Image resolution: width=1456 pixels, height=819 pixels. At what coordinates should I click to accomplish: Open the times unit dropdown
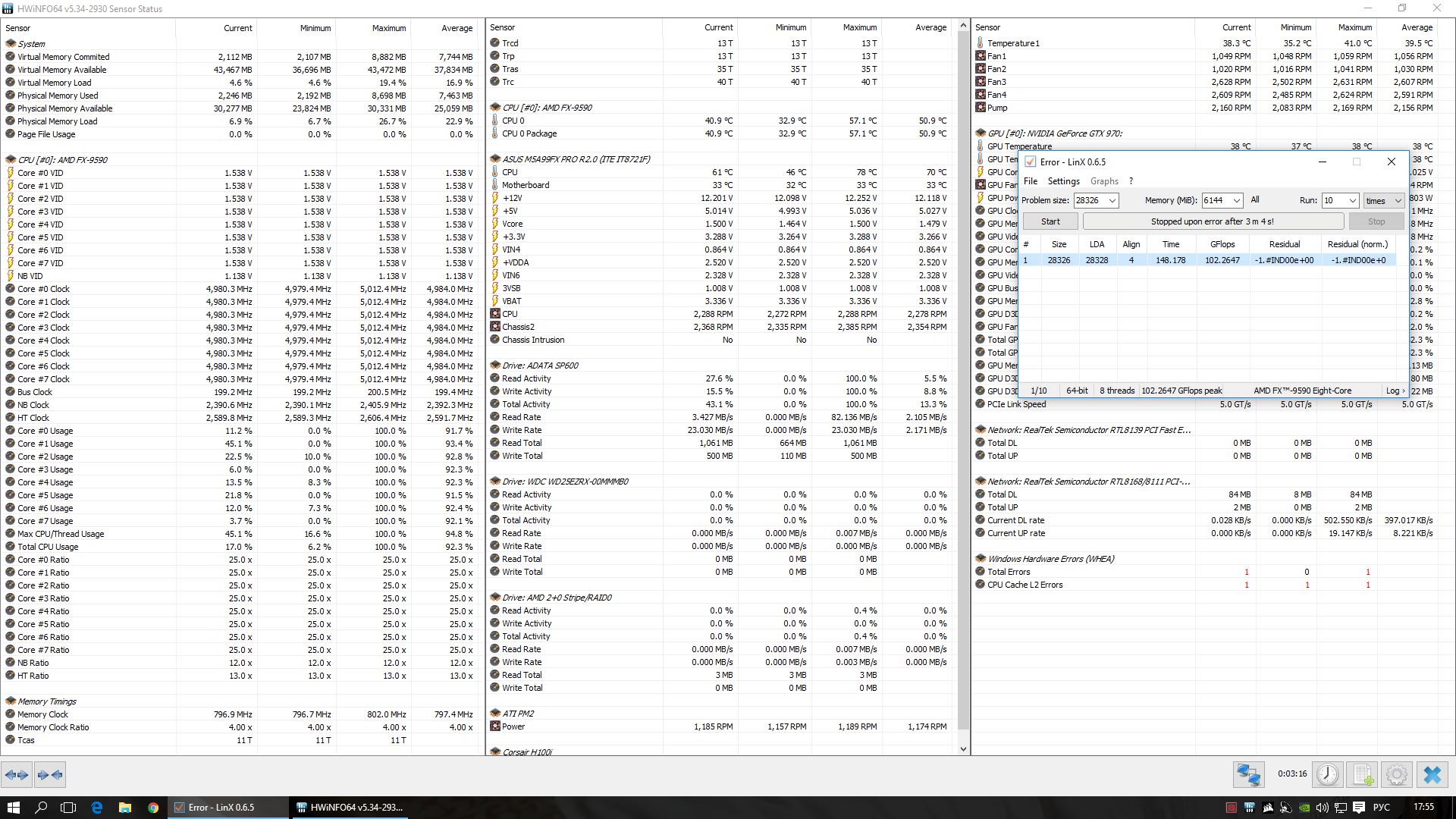click(x=1398, y=200)
